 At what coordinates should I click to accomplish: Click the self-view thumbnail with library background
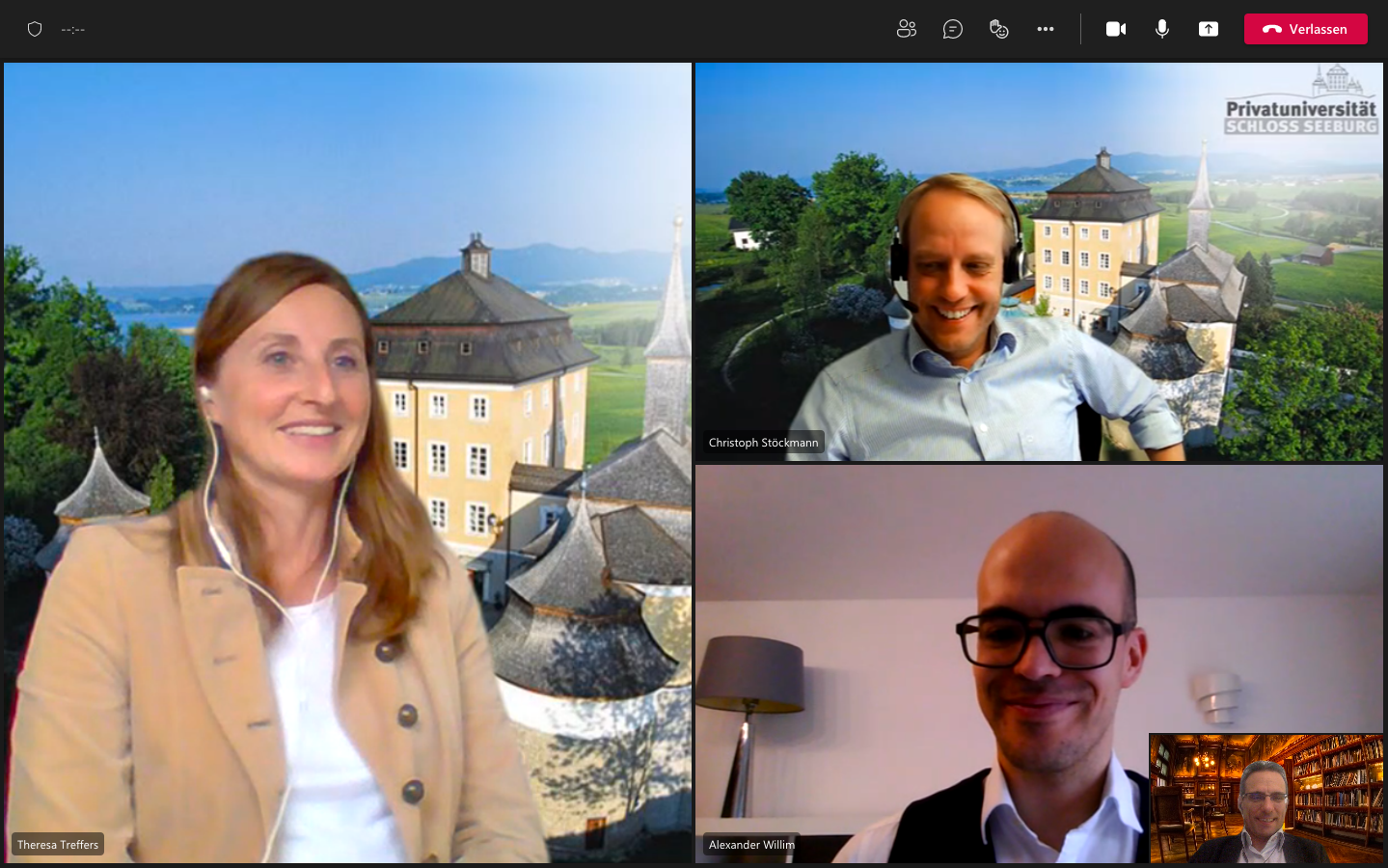coord(1266,799)
